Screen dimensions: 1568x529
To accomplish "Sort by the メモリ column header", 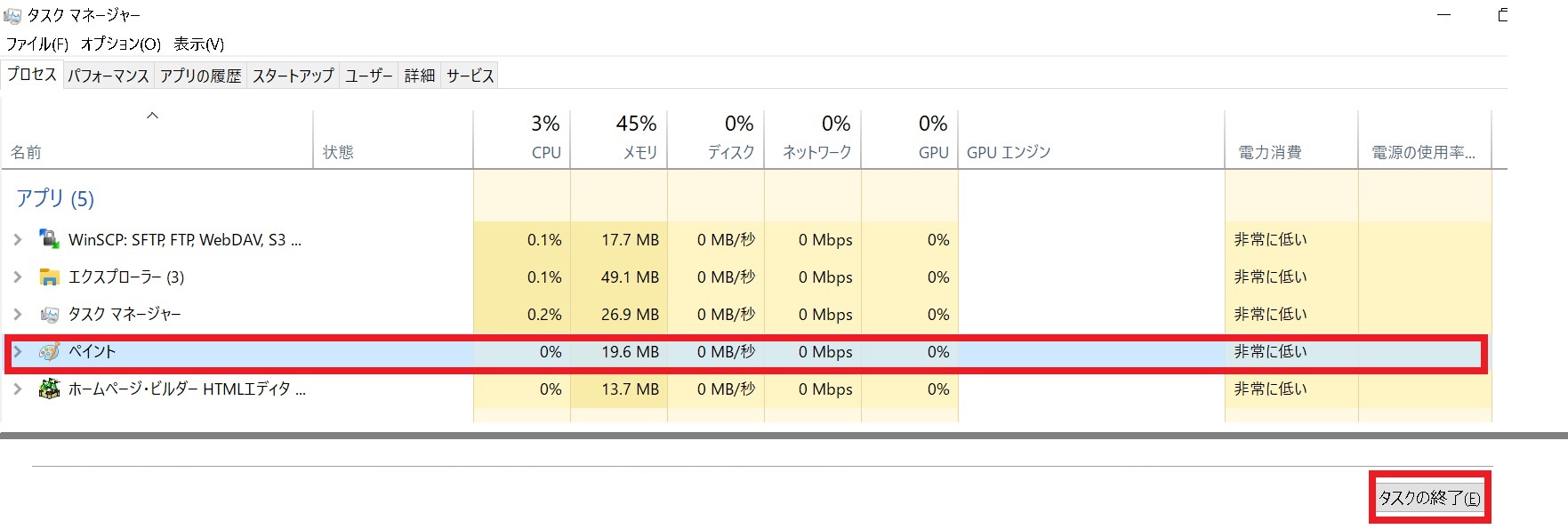I will pos(619,139).
